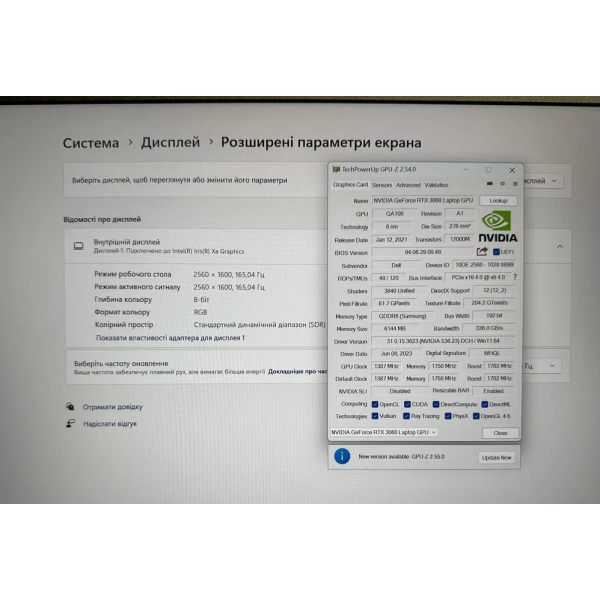Switch to the Sensors tab

[382, 185]
